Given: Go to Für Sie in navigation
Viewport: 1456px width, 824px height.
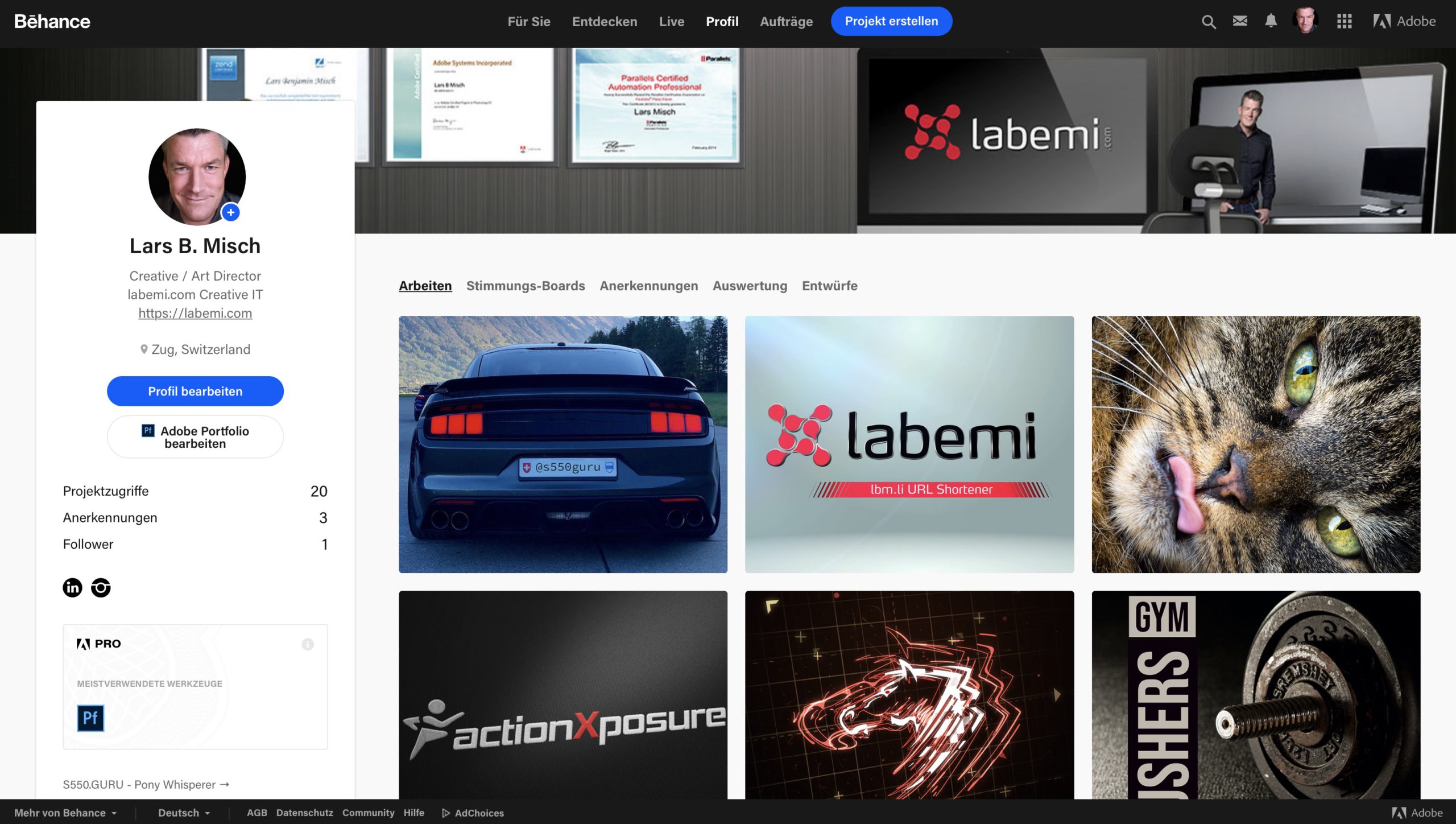Looking at the screenshot, I should tap(529, 22).
